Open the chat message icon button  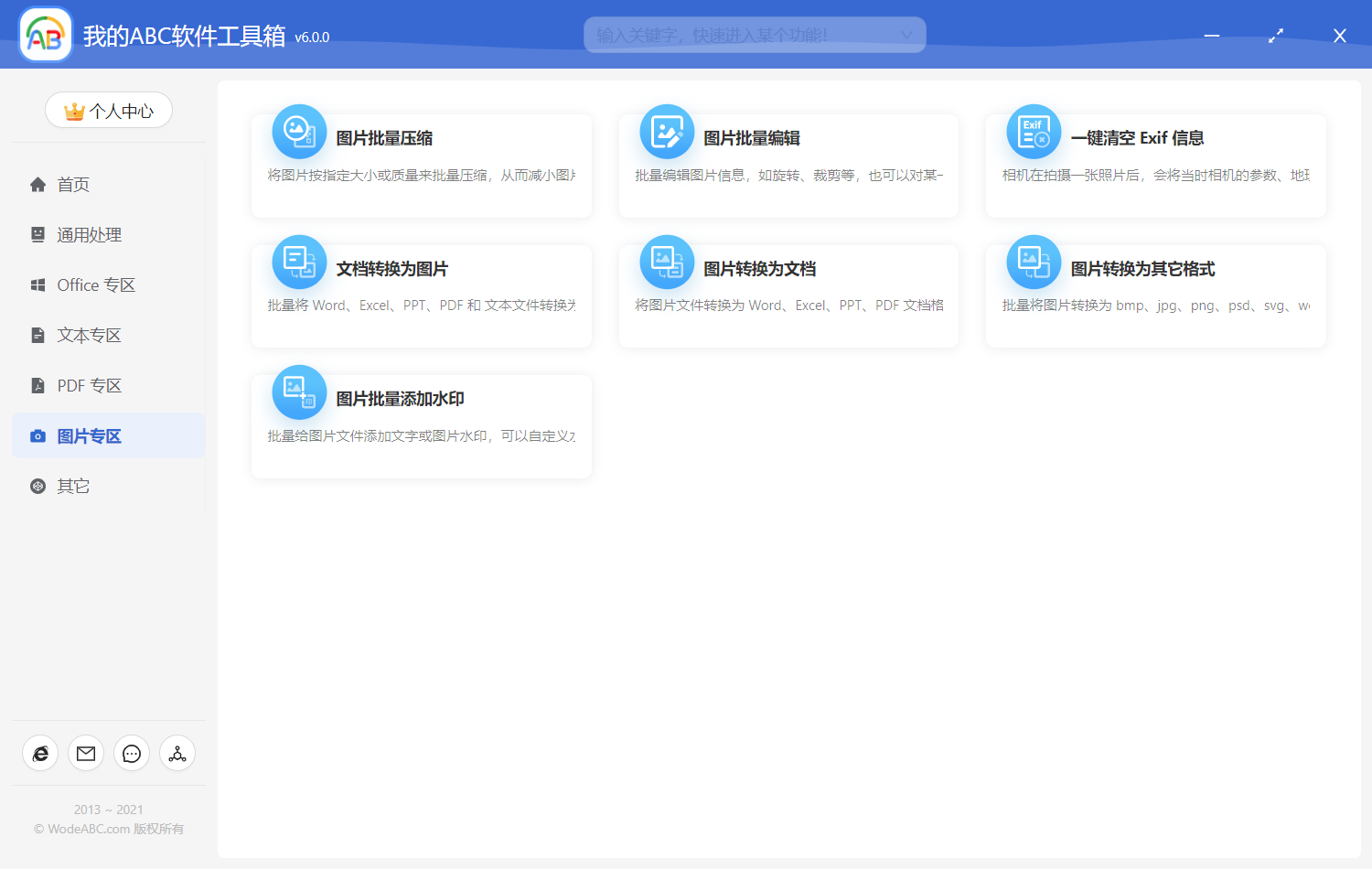pyautogui.click(x=132, y=754)
